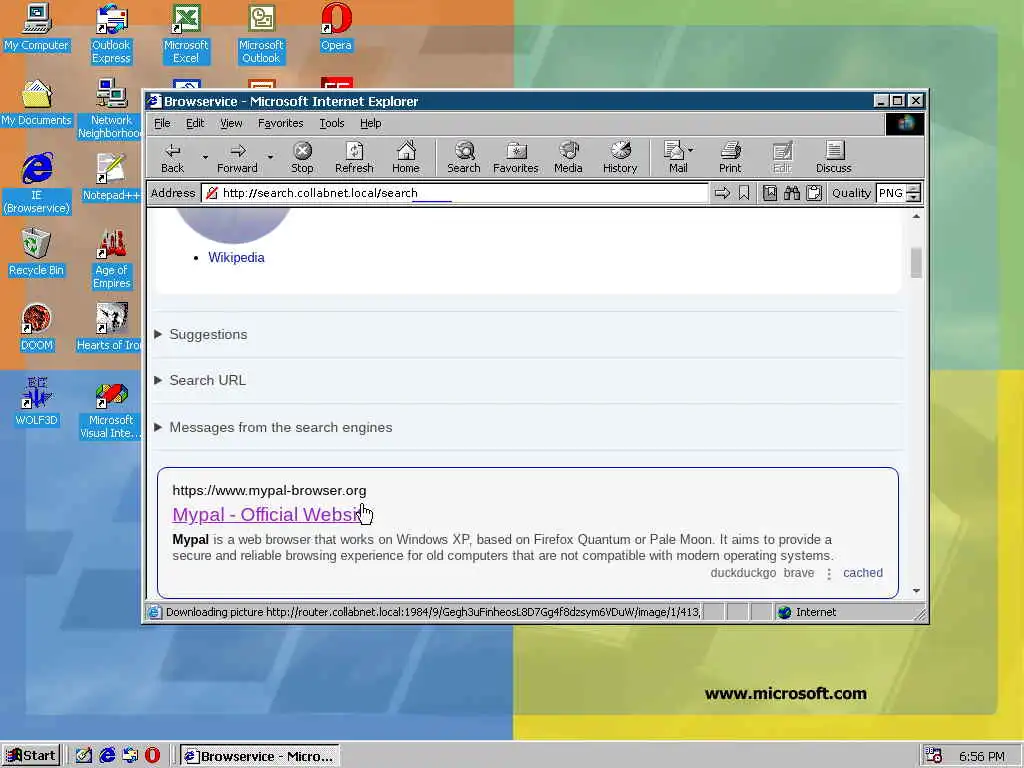Open Back button history dropdown arrow
The image size is (1024, 768).
204,157
